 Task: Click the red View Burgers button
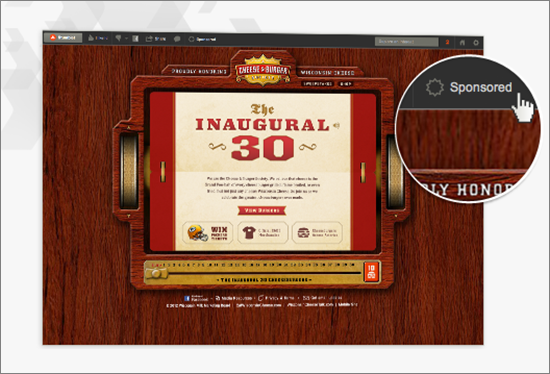(262, 210)
